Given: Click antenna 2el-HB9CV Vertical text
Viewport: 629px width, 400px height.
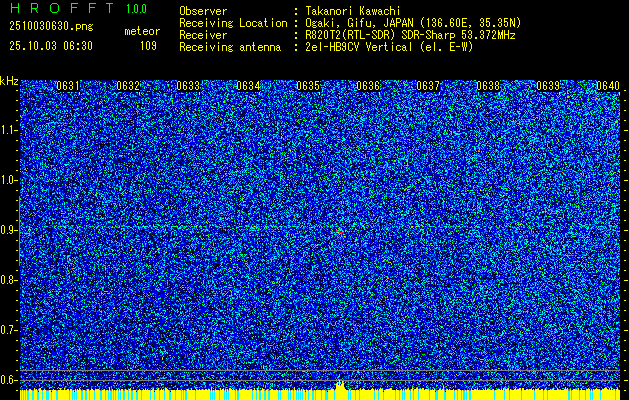Looking at the screenshot, I should [390, 47].
